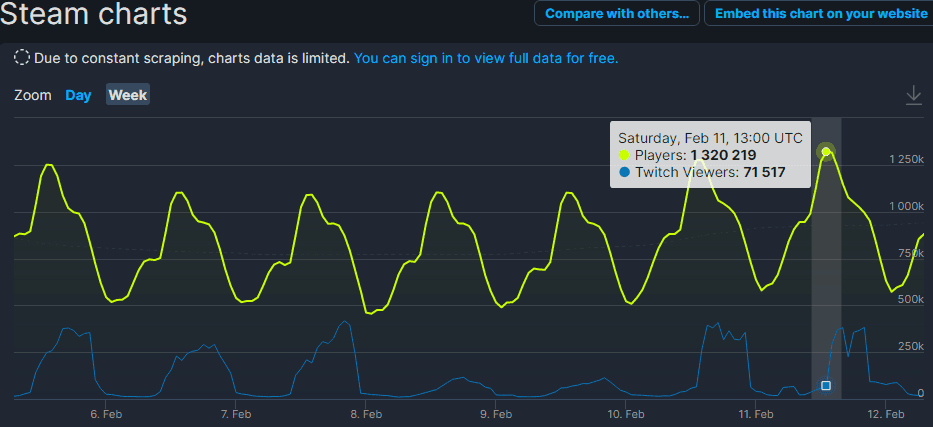Select the Day zoom option
Viewport: 933px width, 427px height.
(78, 95)
